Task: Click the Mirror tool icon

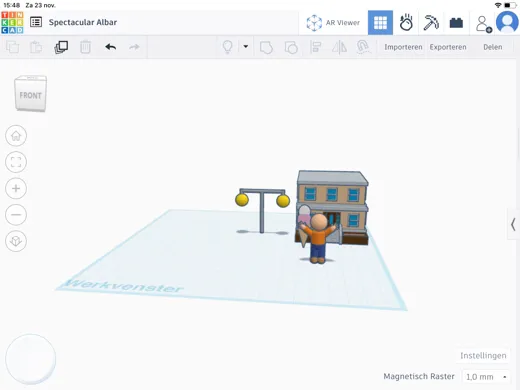Action: pyautogui.click(x=339, y=47)
